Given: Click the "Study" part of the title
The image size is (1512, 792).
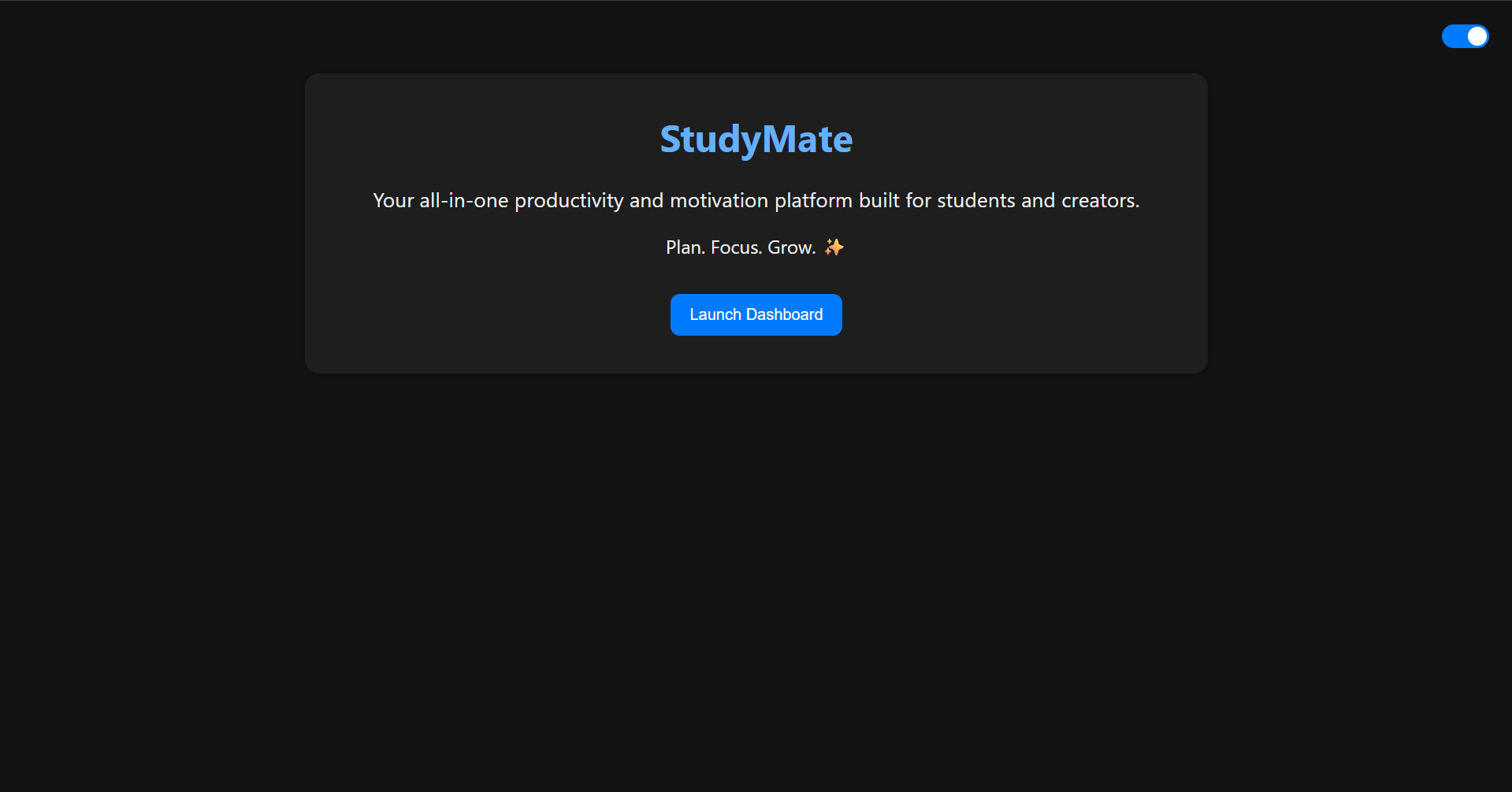Looking at the screenshot, I should (711, 139).
